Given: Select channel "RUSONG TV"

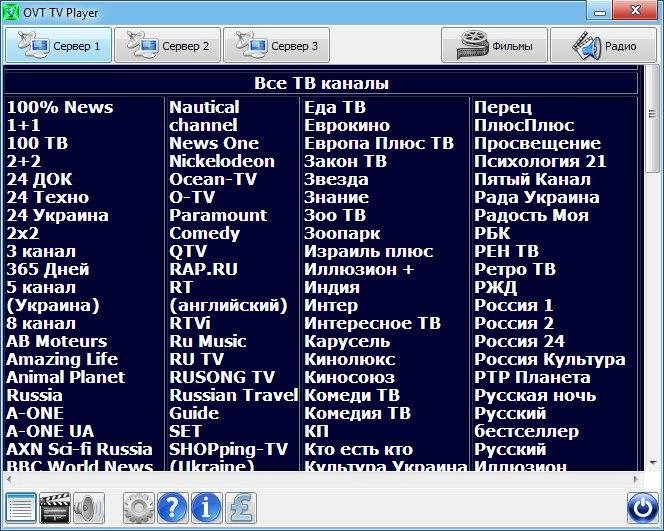Looking at the screenshot, I should [x=222, y=377].
